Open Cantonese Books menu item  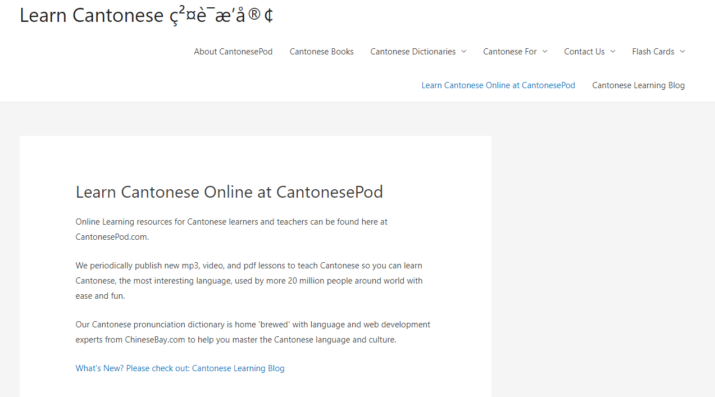tap(321, 52)
